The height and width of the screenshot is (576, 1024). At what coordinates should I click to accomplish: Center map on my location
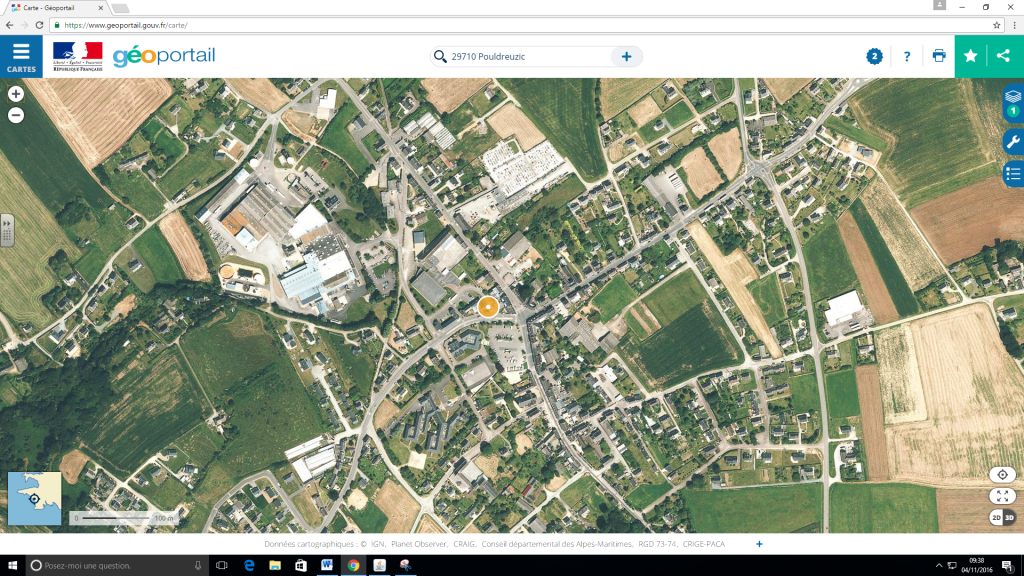pyautogui.click(x=1002, y=474)
